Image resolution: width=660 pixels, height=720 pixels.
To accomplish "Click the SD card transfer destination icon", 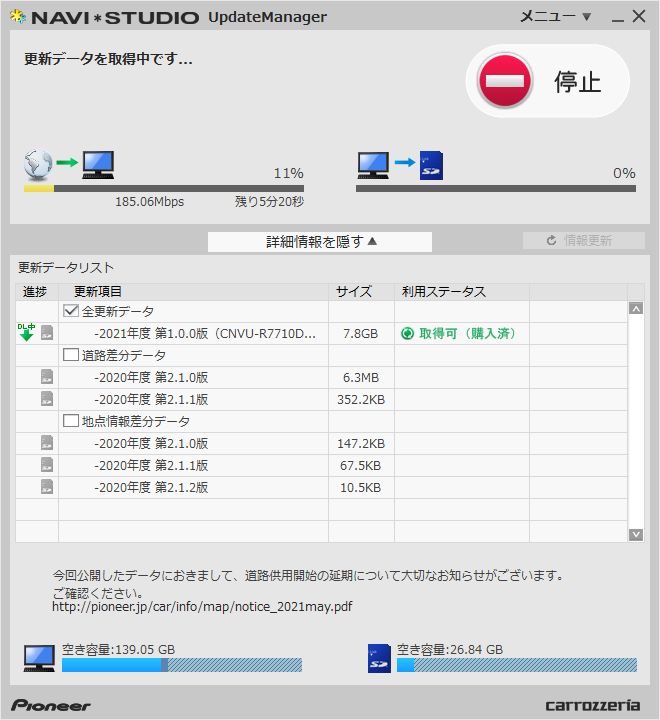I will coord(431,165).
